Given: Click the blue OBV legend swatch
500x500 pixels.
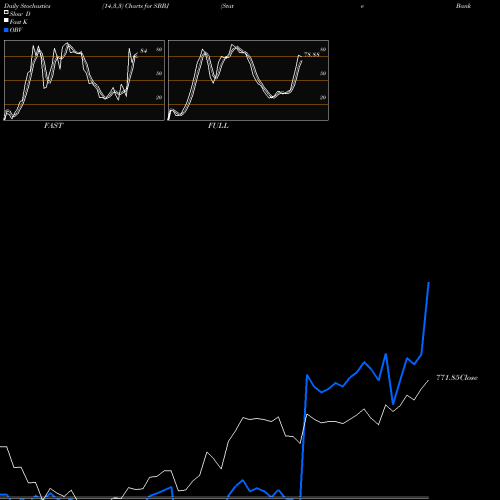Looking at the screenshot, I should [6, 30].
